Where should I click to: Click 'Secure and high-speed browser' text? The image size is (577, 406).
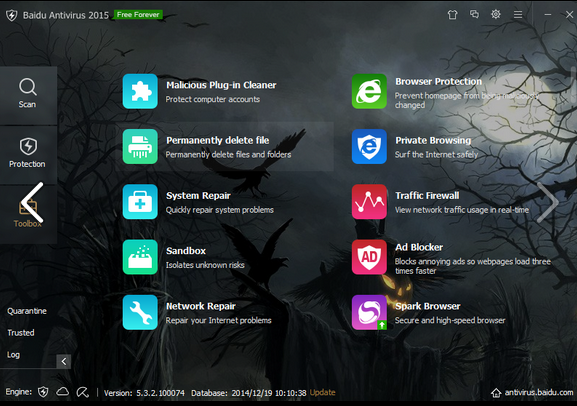tap(450, 320)
